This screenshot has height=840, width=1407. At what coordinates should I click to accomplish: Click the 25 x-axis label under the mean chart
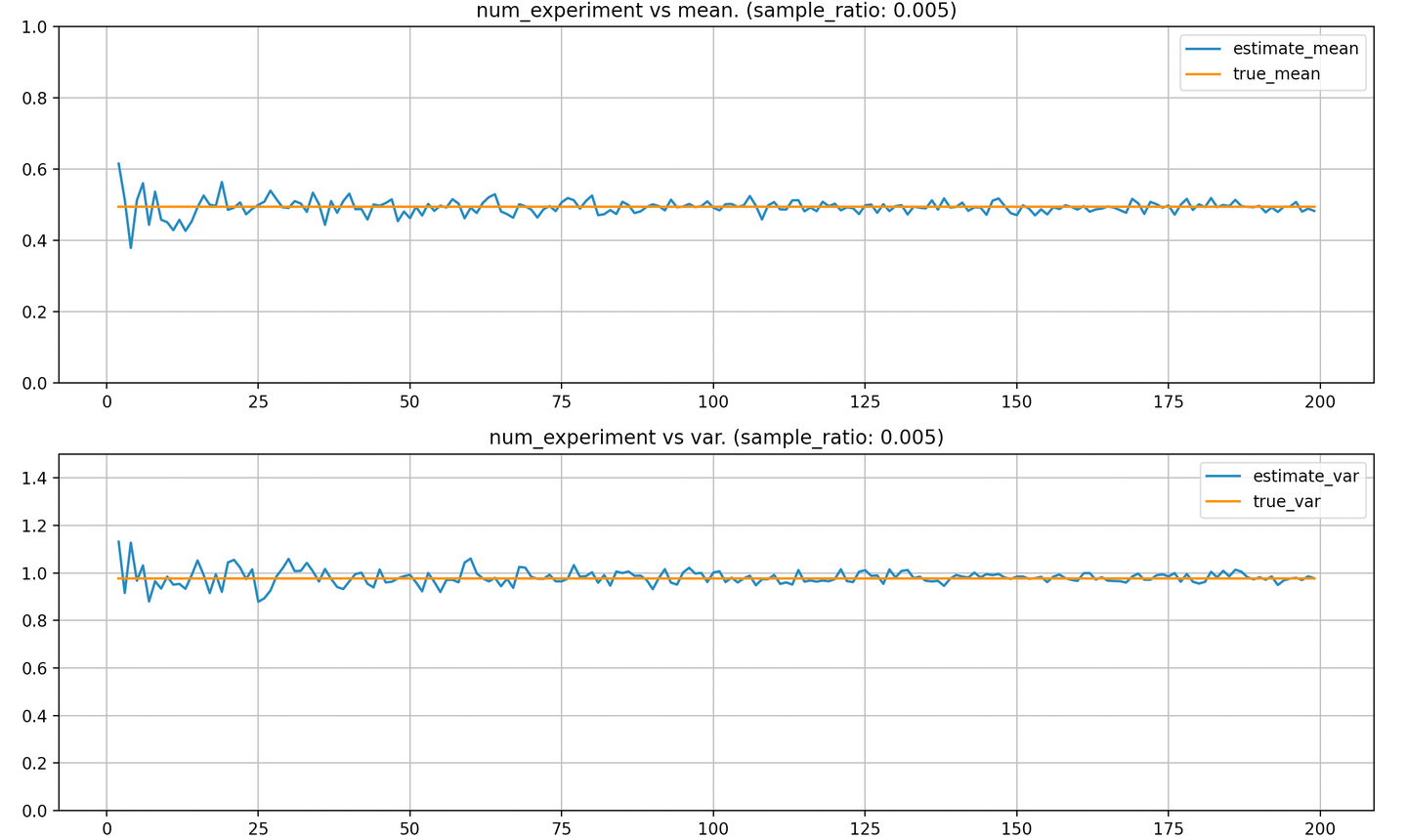(258, 402)
